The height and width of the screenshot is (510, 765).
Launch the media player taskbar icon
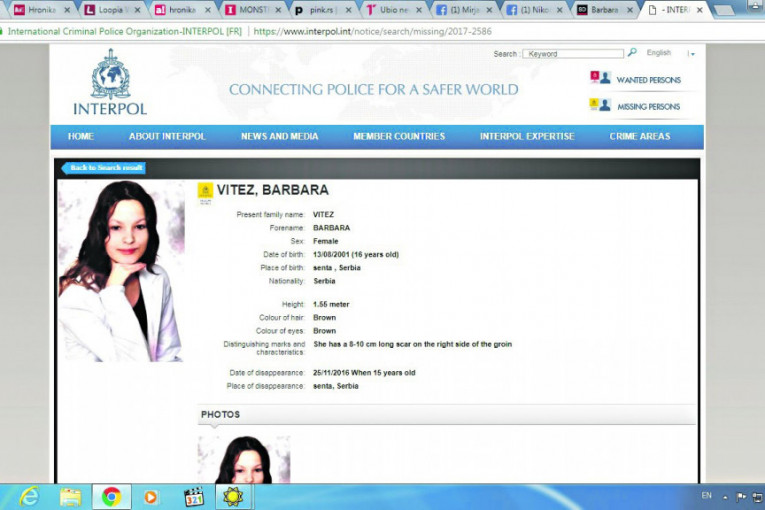point(151,496)
